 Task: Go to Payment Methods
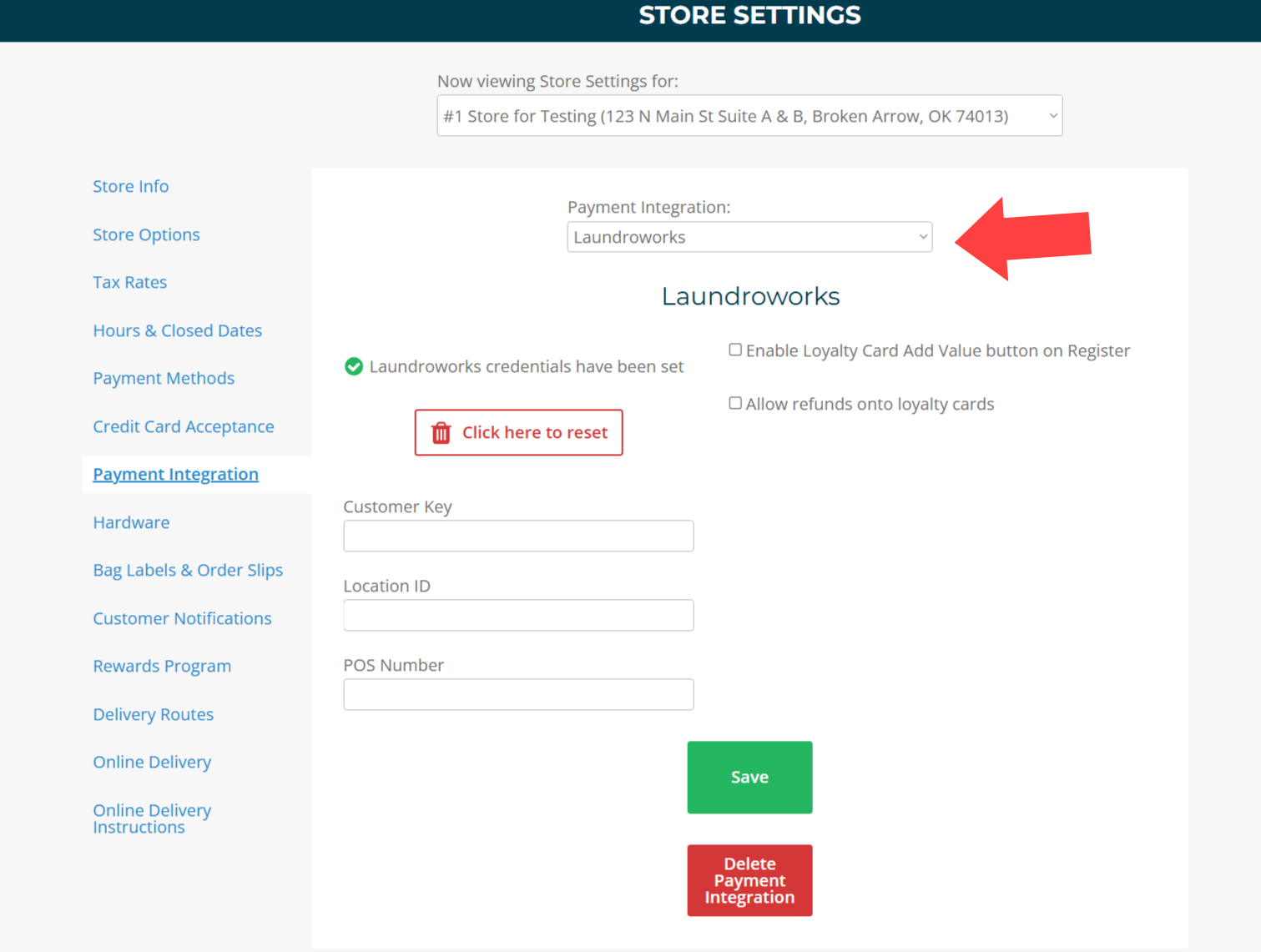click(x=164, y=378)
